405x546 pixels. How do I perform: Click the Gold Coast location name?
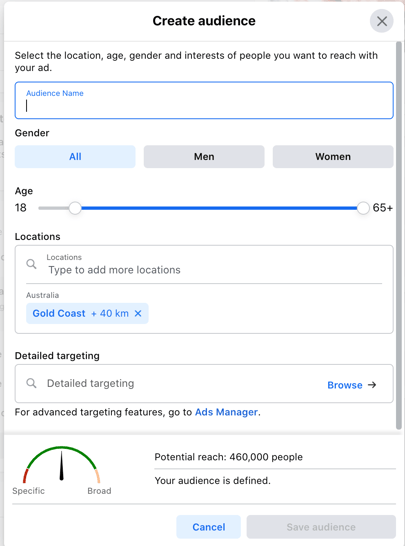coord(59,313)
